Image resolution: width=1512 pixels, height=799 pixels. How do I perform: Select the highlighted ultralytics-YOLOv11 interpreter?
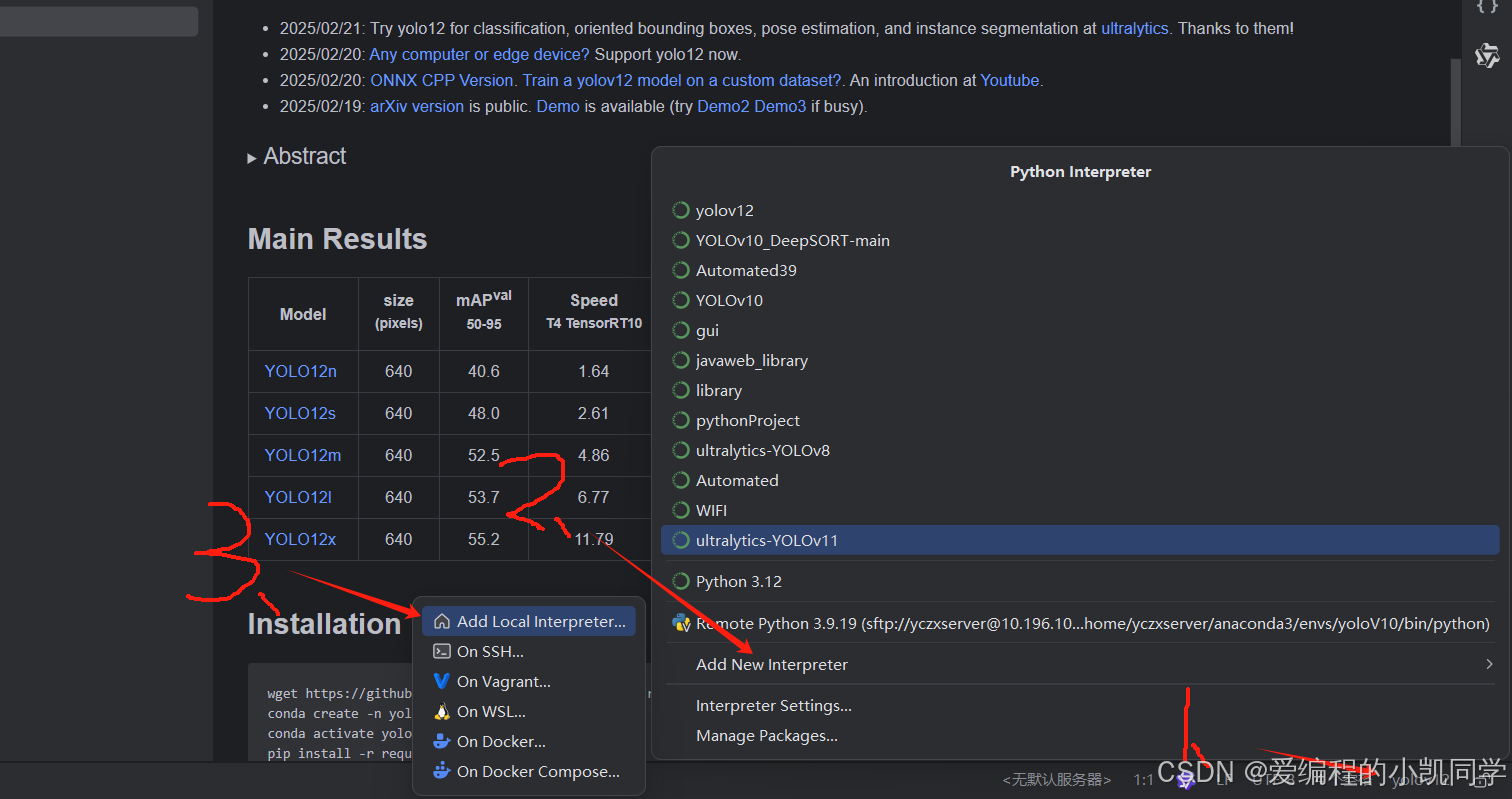pyautogui.click(x=1080, y=540)
